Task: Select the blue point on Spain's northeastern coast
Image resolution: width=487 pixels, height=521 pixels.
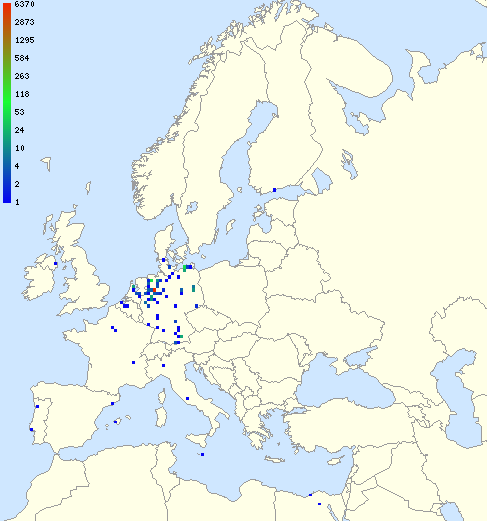Action: 112,404
